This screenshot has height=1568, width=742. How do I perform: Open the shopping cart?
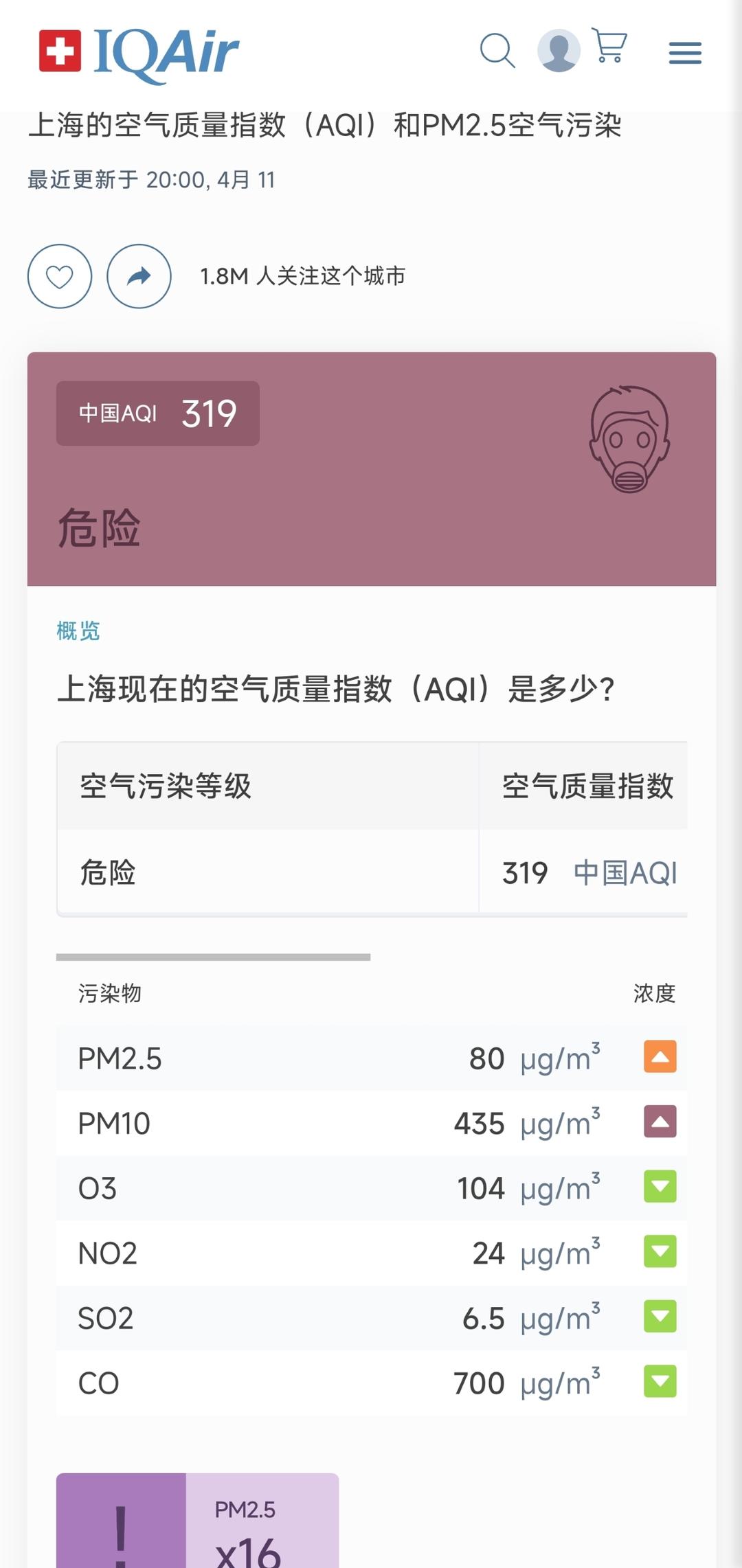click(609, 47)
